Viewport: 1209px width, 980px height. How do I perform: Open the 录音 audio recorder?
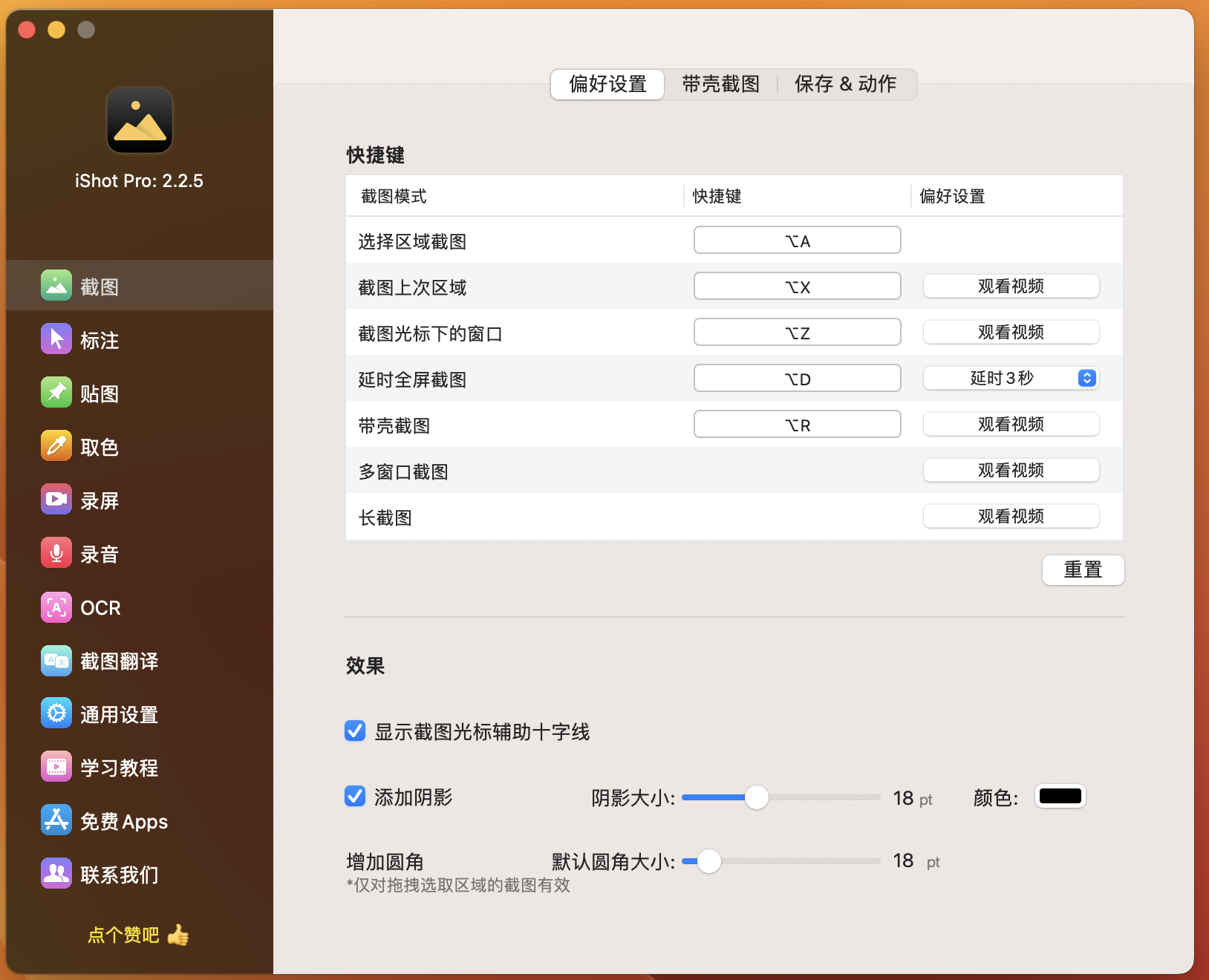(x=100, y=553)
